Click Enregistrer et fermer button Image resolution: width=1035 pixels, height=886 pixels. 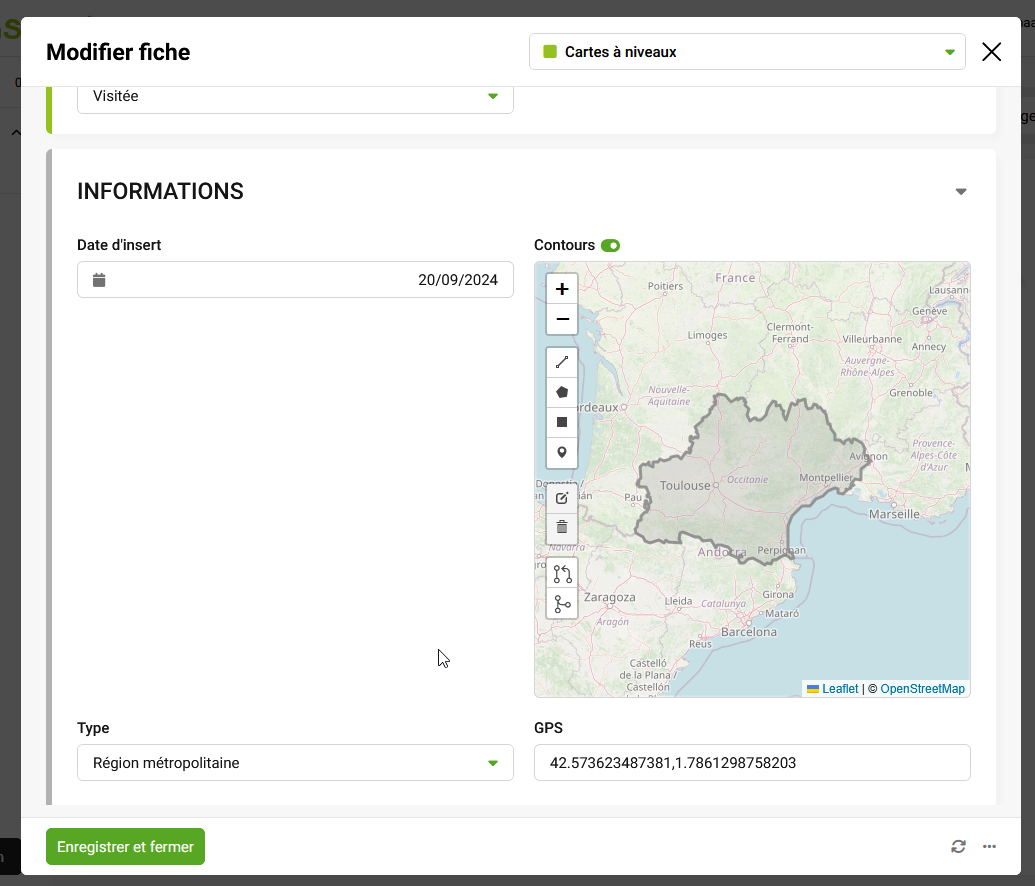coord(125,846)
